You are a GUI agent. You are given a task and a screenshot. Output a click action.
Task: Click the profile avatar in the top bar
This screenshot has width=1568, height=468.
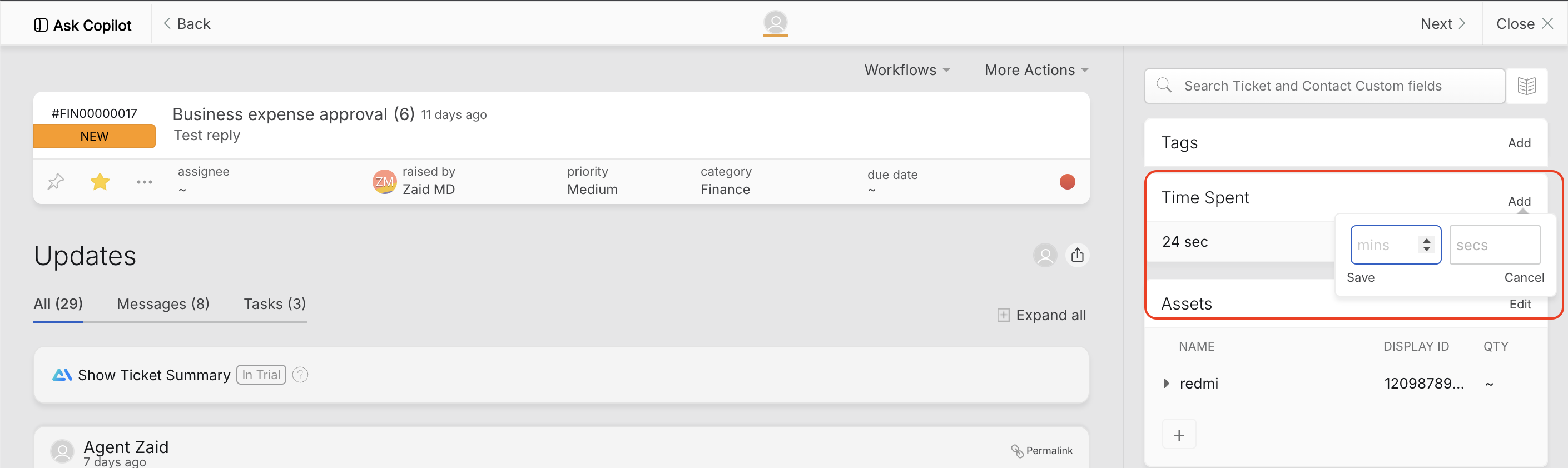tap(775, 23)
